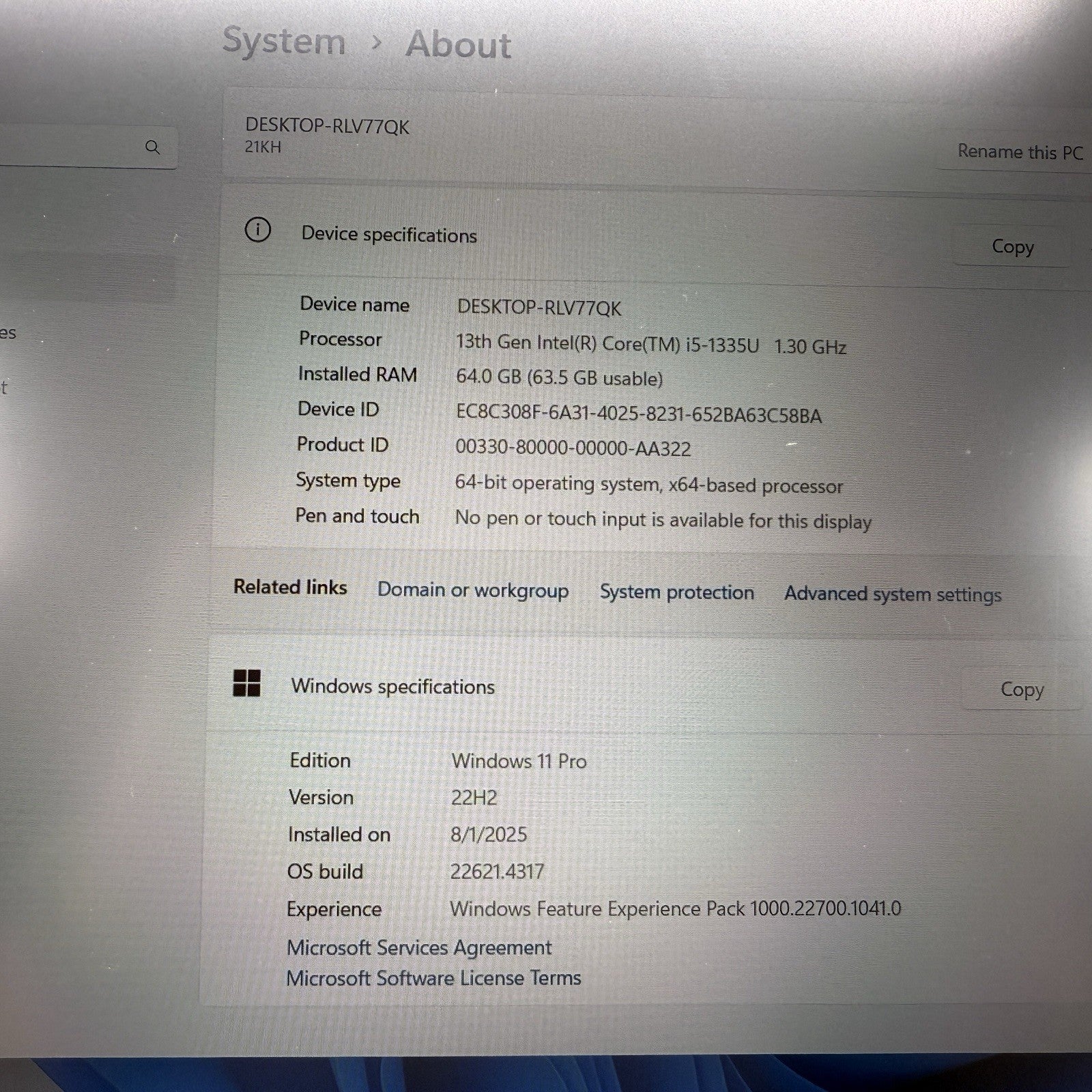Image resolution: width=1092 pixels, height=1092 pixels.
Task: Click the Version label
Action: click(321, 797)
